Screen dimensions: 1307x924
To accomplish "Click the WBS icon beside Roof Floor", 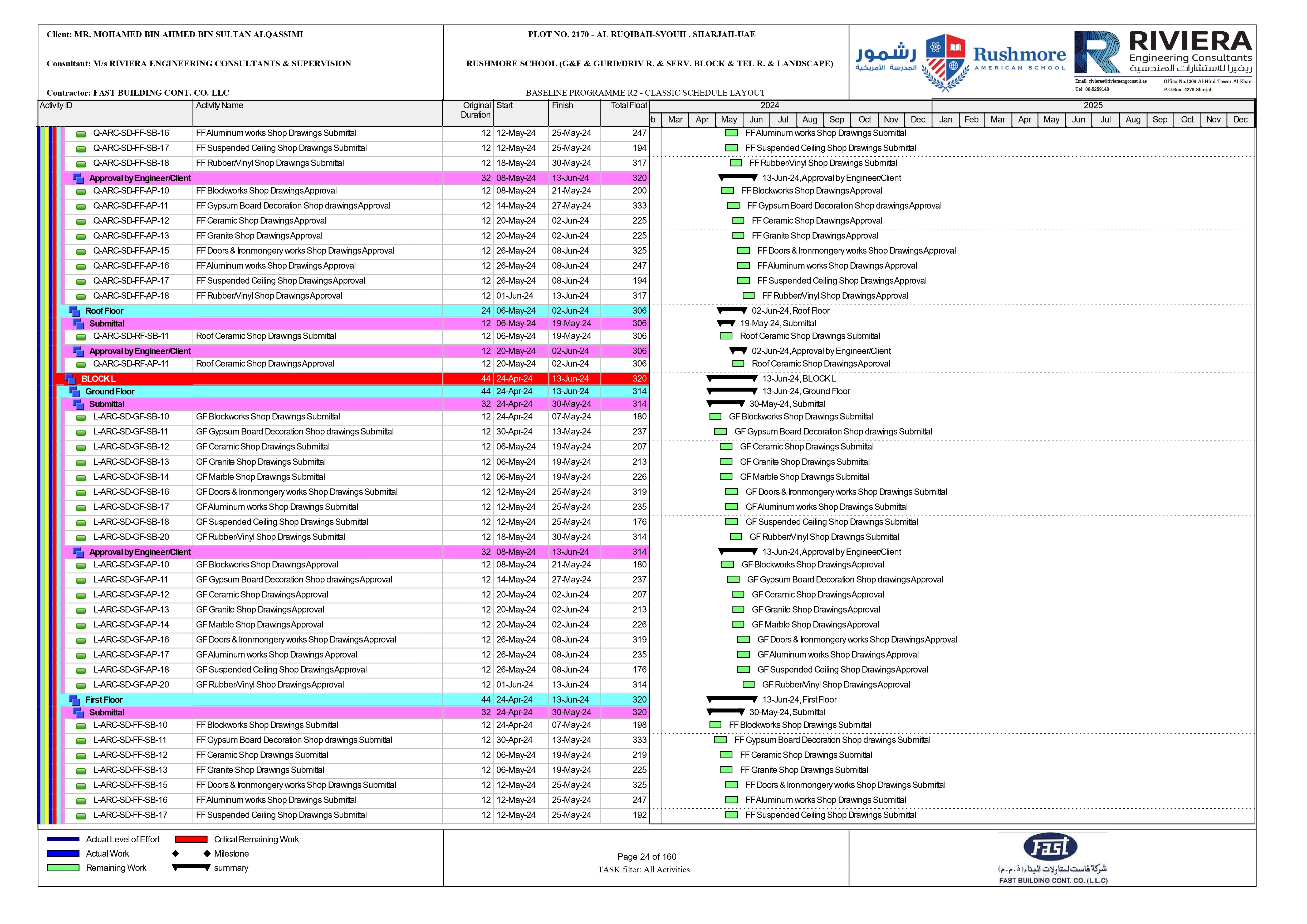I will click(x=75, y=311).
